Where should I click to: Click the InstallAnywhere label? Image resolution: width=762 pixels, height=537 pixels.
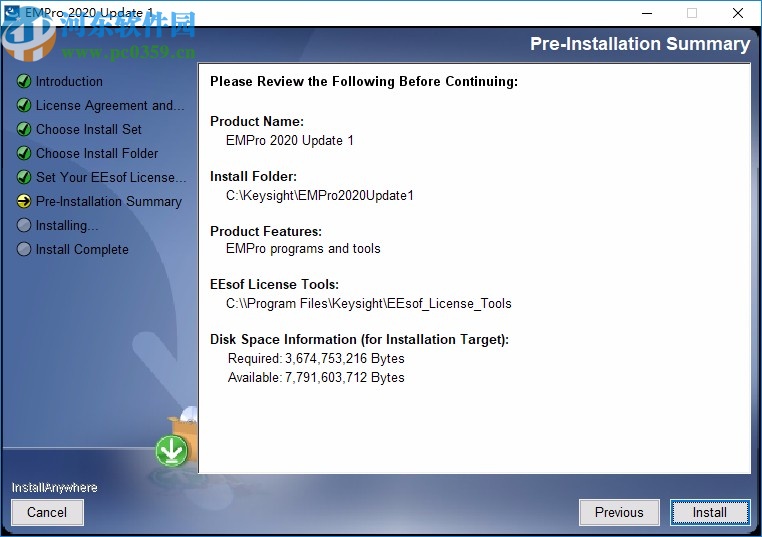pyautogui.click(x=54, y=487)
